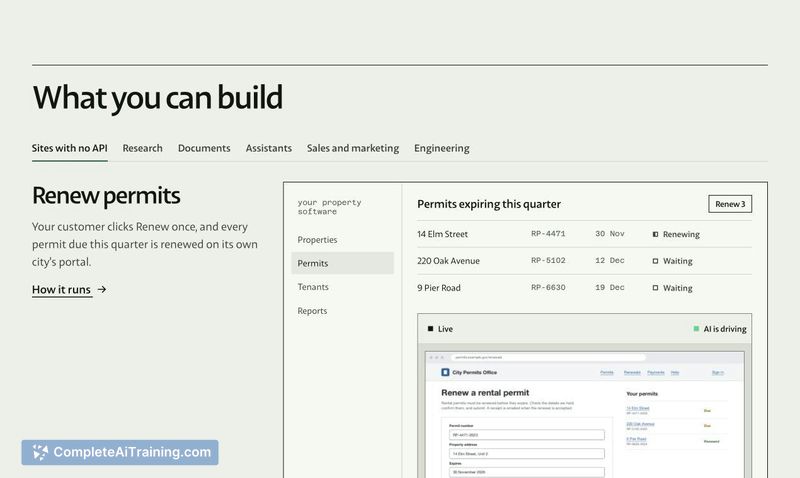Screen dimensions: 800x478
Task: Click the Permits expiring this quarter heading
Action: pos(489,204)
